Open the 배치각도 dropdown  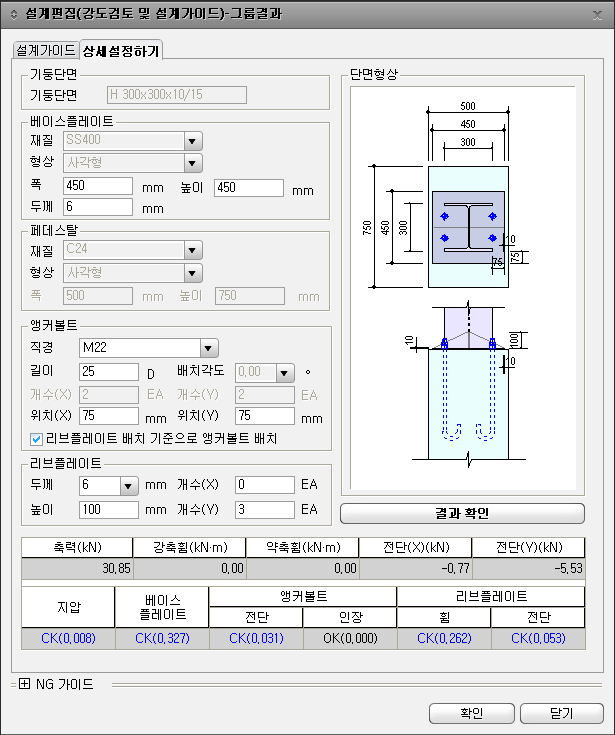pos(284,373)
